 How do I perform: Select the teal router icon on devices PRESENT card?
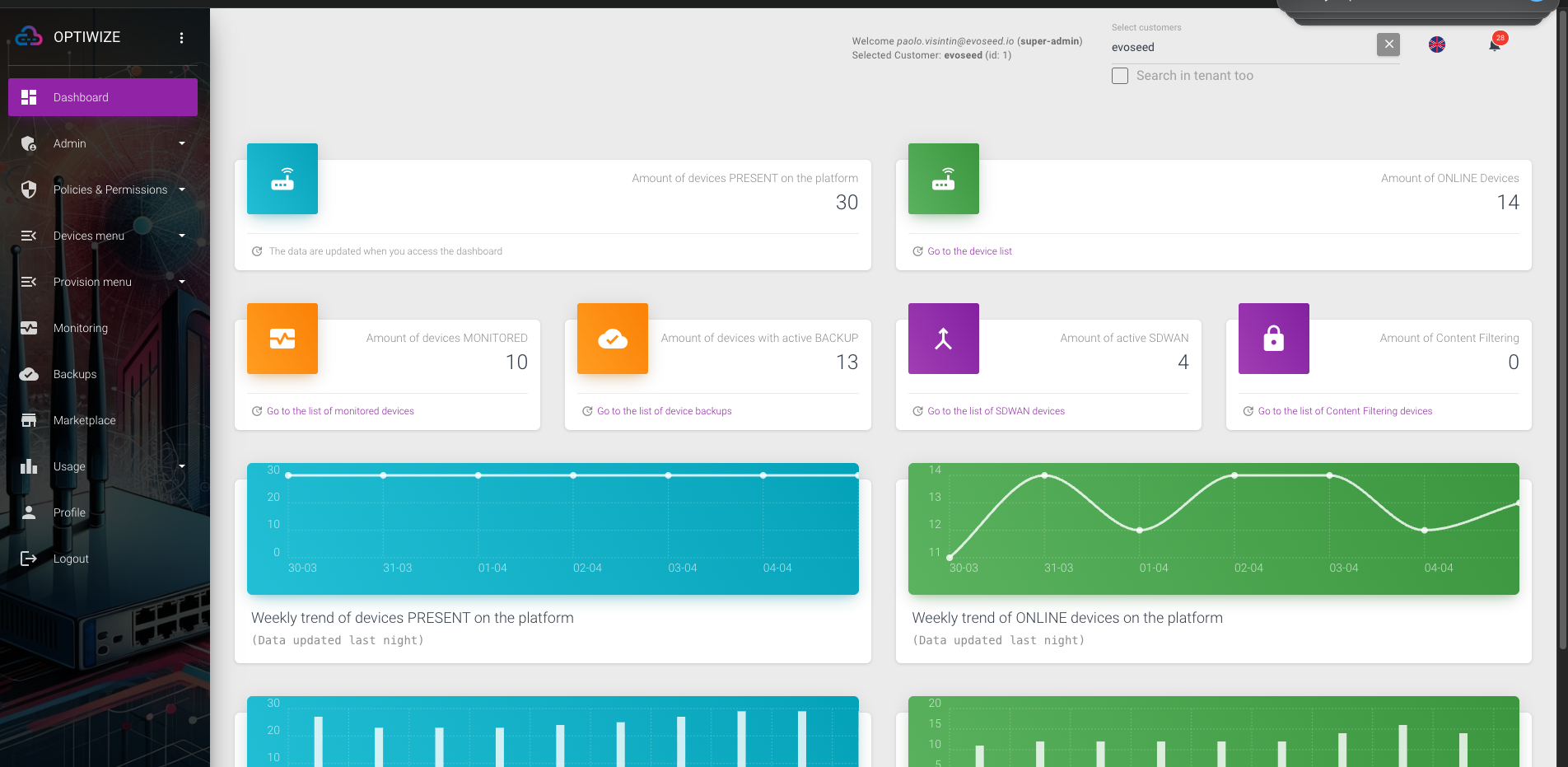click(x=282, y=179)
